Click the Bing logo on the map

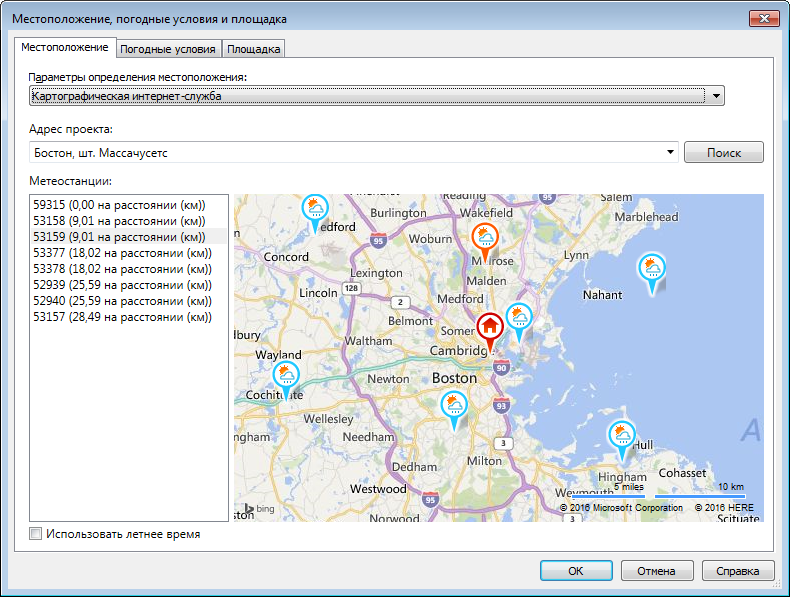point(259,508)
